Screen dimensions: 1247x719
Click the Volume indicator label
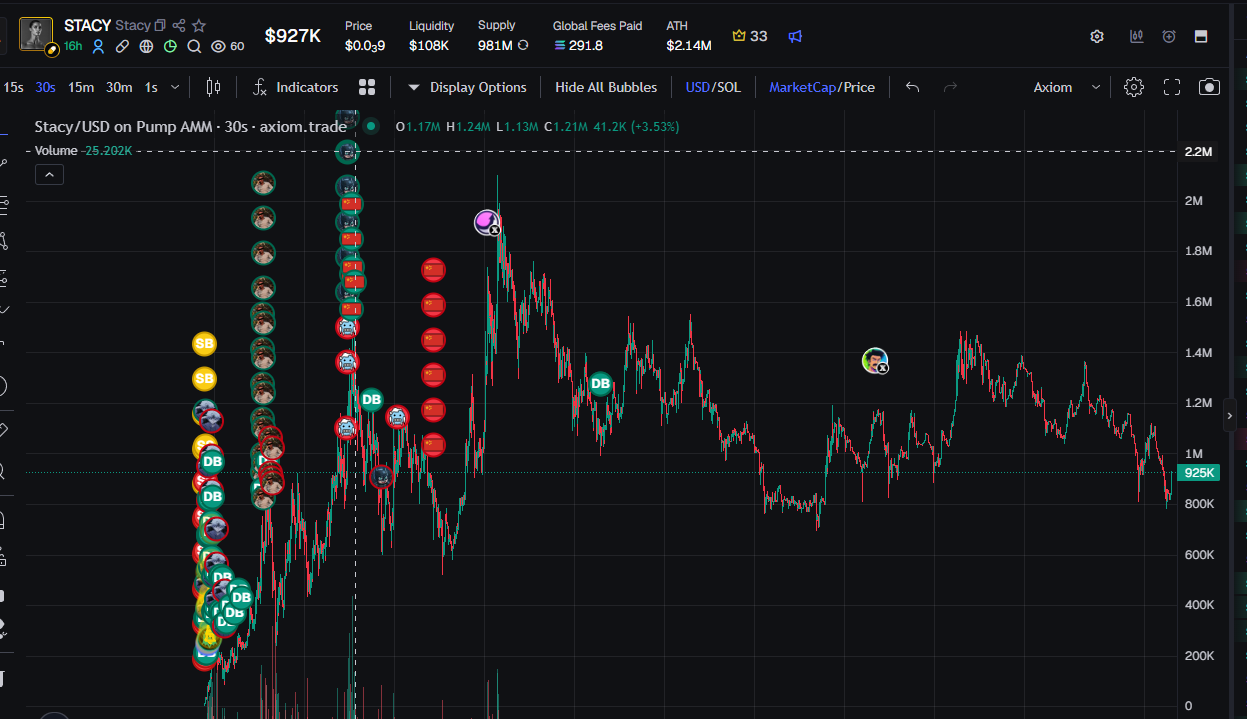click(x=56, y=150)
